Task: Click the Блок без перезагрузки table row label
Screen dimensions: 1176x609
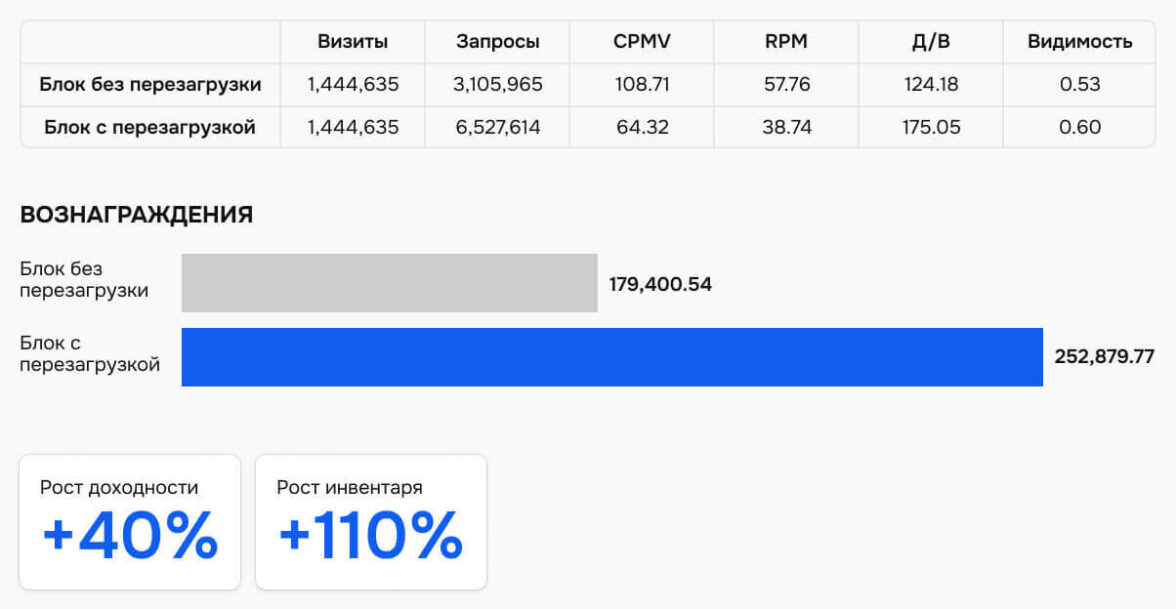Action: coord(150,85)
